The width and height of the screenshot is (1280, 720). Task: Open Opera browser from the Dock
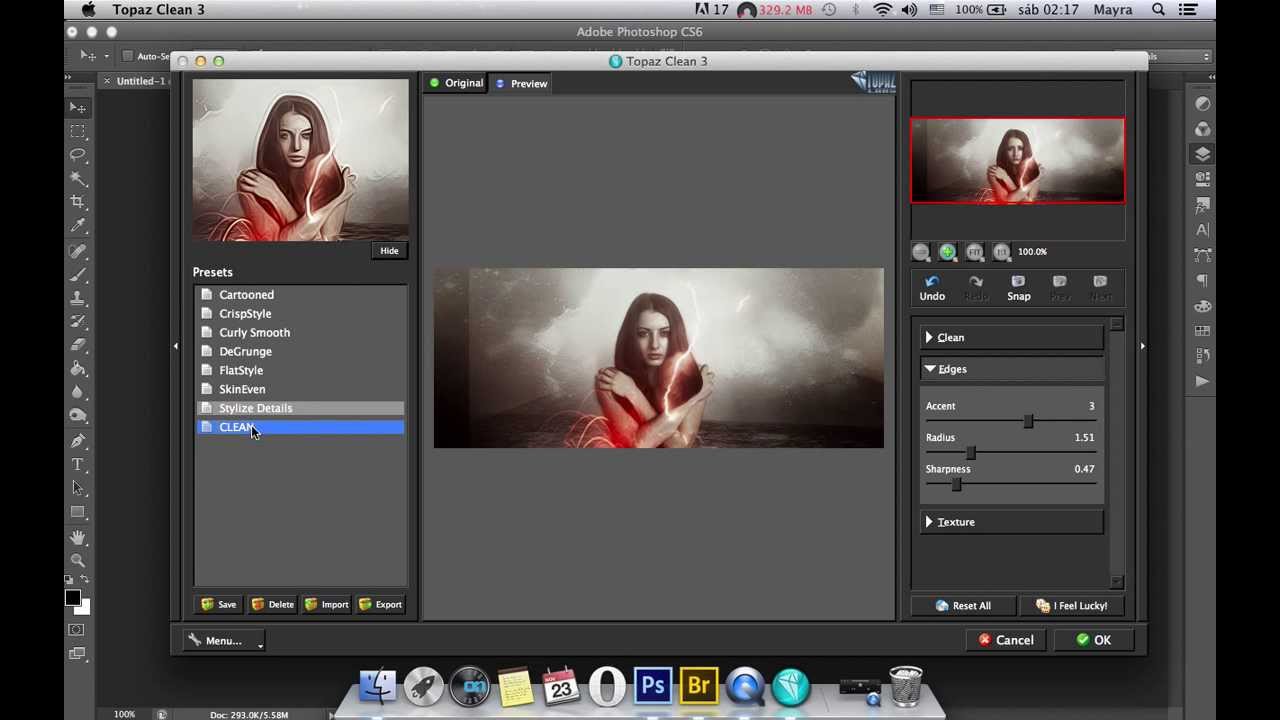(607, 687)
